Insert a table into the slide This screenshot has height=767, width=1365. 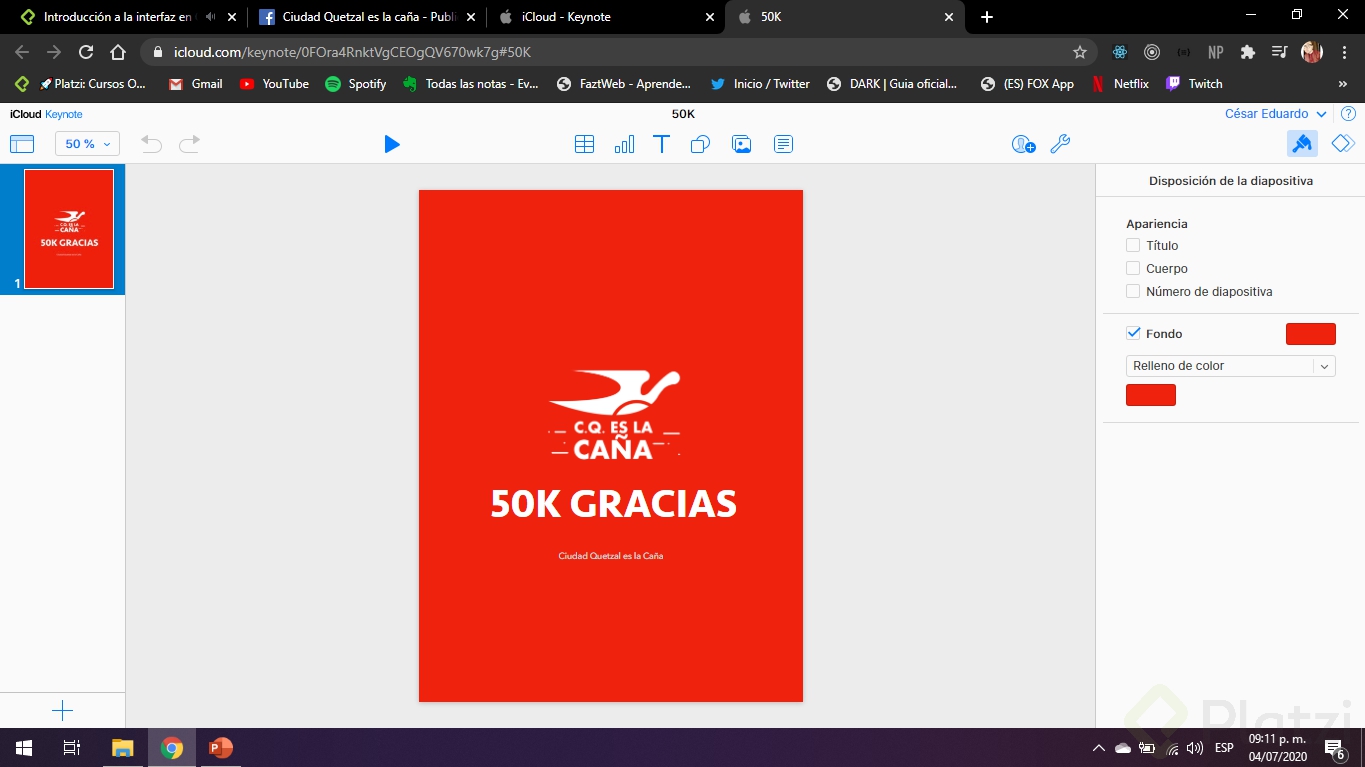point(584,144)
